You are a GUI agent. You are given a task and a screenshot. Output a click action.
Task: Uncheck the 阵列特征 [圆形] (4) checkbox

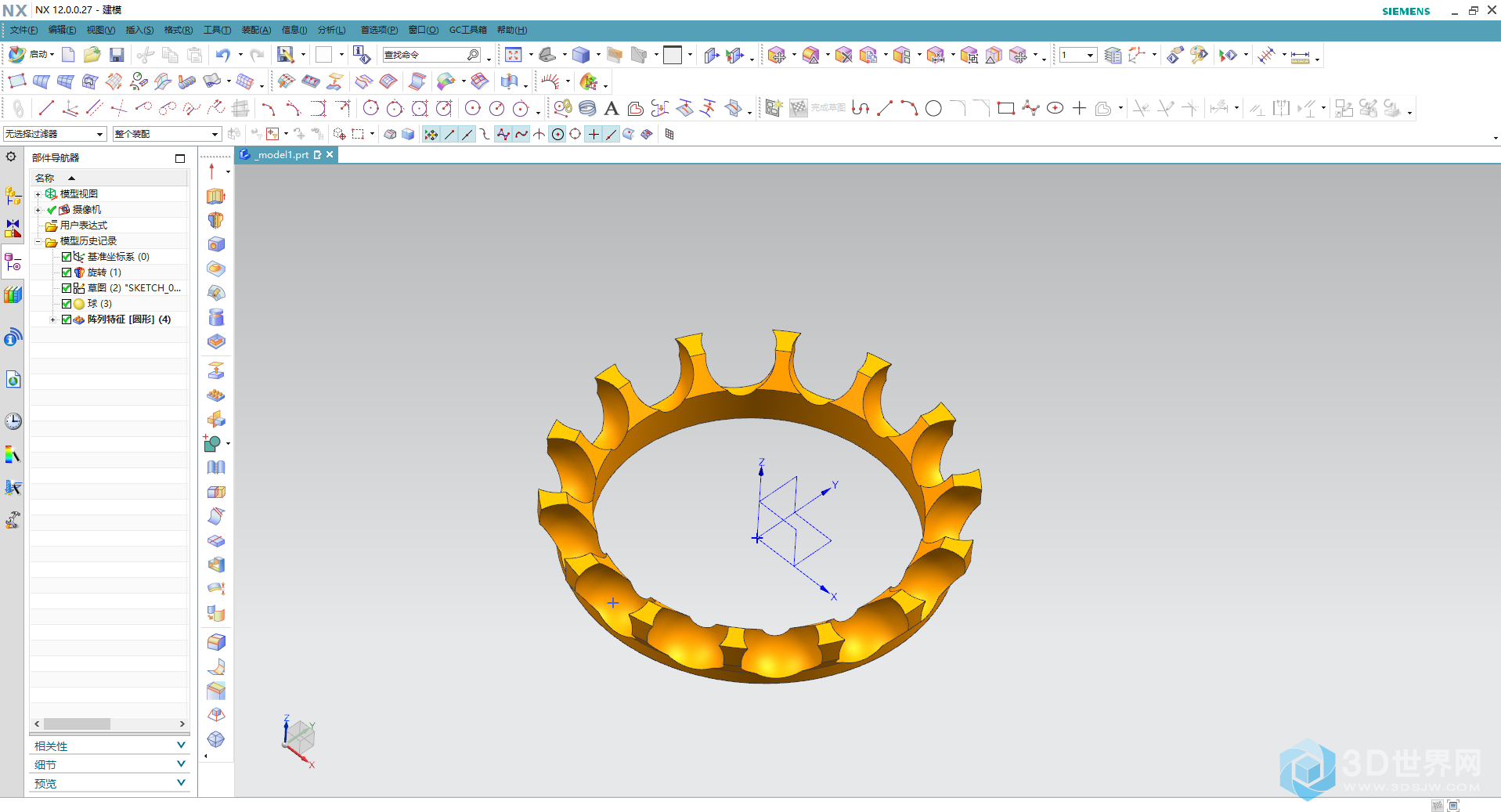point(67,319)
